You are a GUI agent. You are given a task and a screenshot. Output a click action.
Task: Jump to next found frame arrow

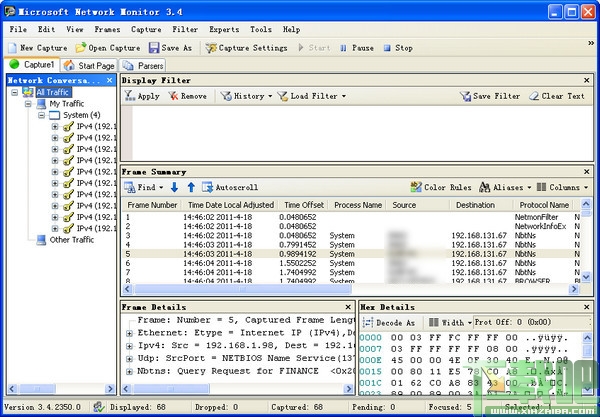point(174,187)
